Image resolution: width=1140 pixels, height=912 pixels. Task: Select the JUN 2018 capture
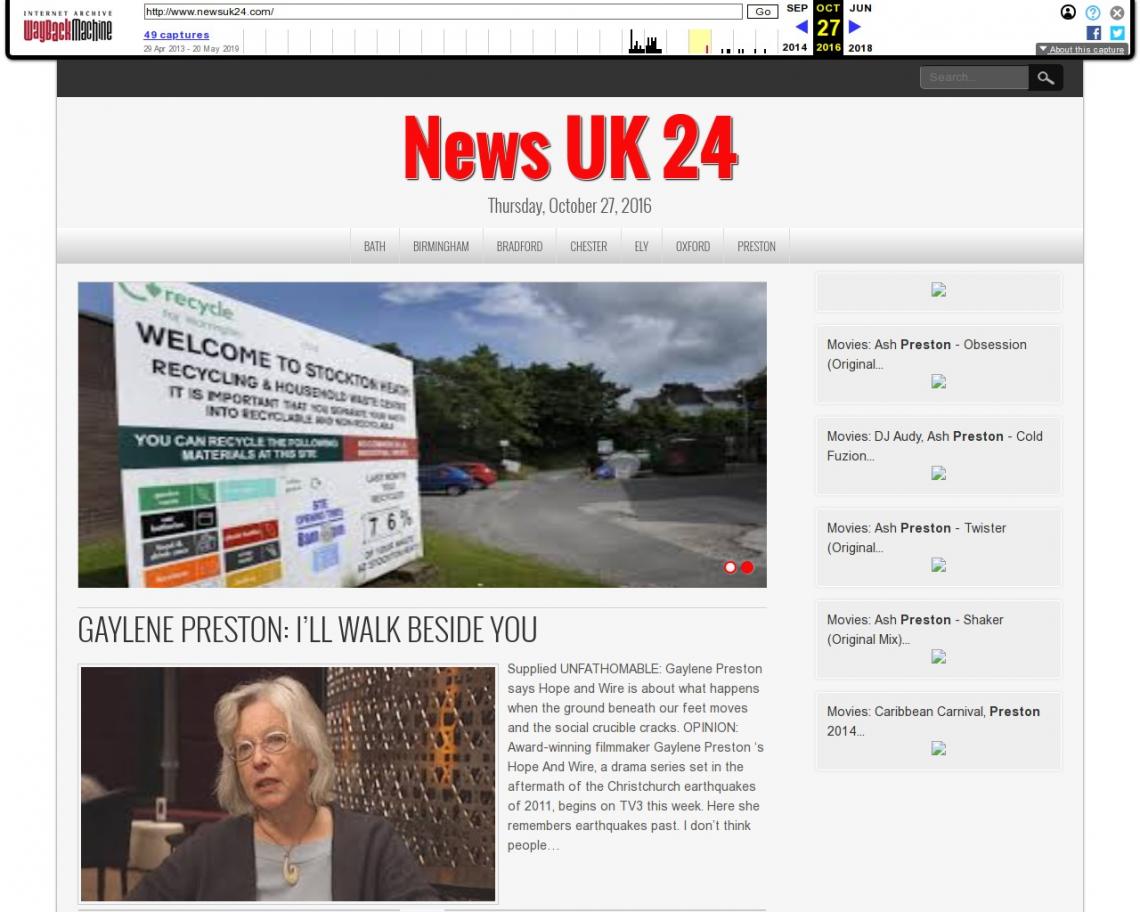tap(860, 28)
